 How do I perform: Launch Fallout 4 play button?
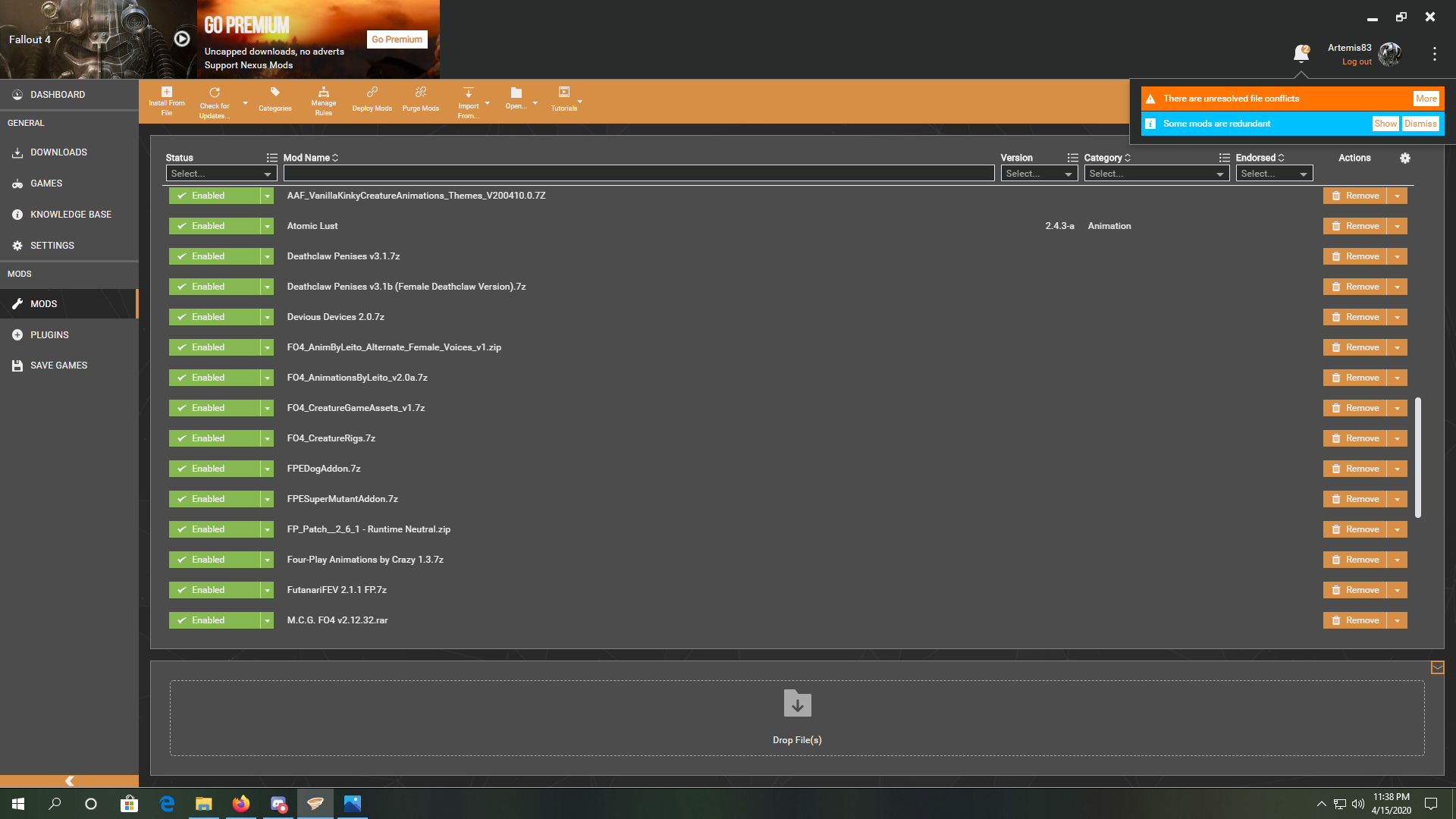pos(182,39)
